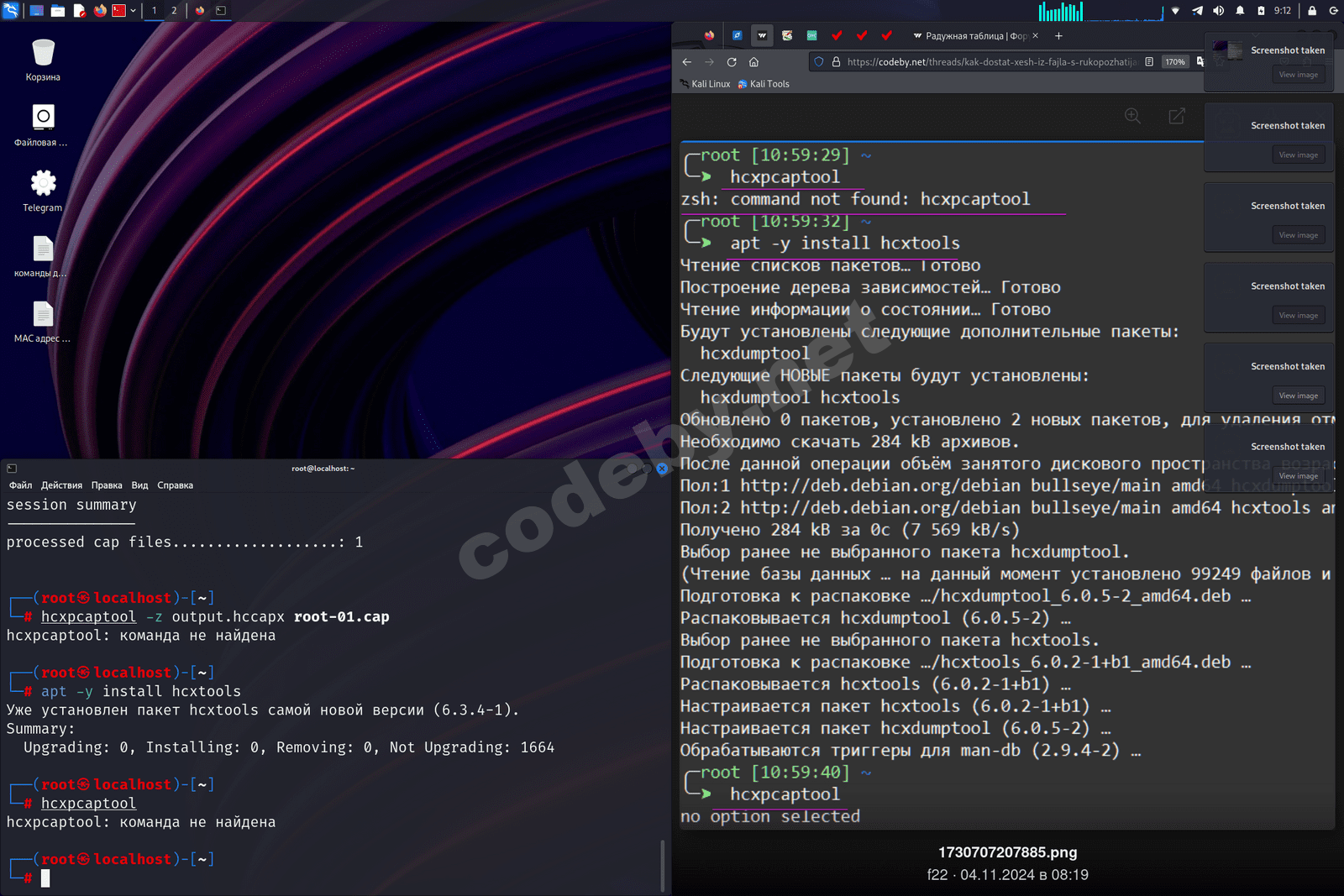Expand the red launcher dropdown arrow in the panel

(133, 10)
